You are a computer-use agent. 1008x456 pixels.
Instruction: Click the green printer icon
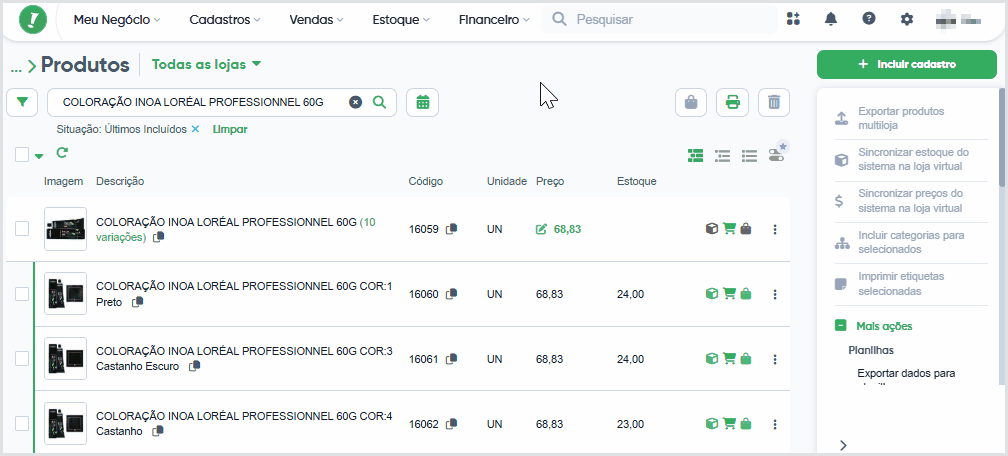pos(732,102)
